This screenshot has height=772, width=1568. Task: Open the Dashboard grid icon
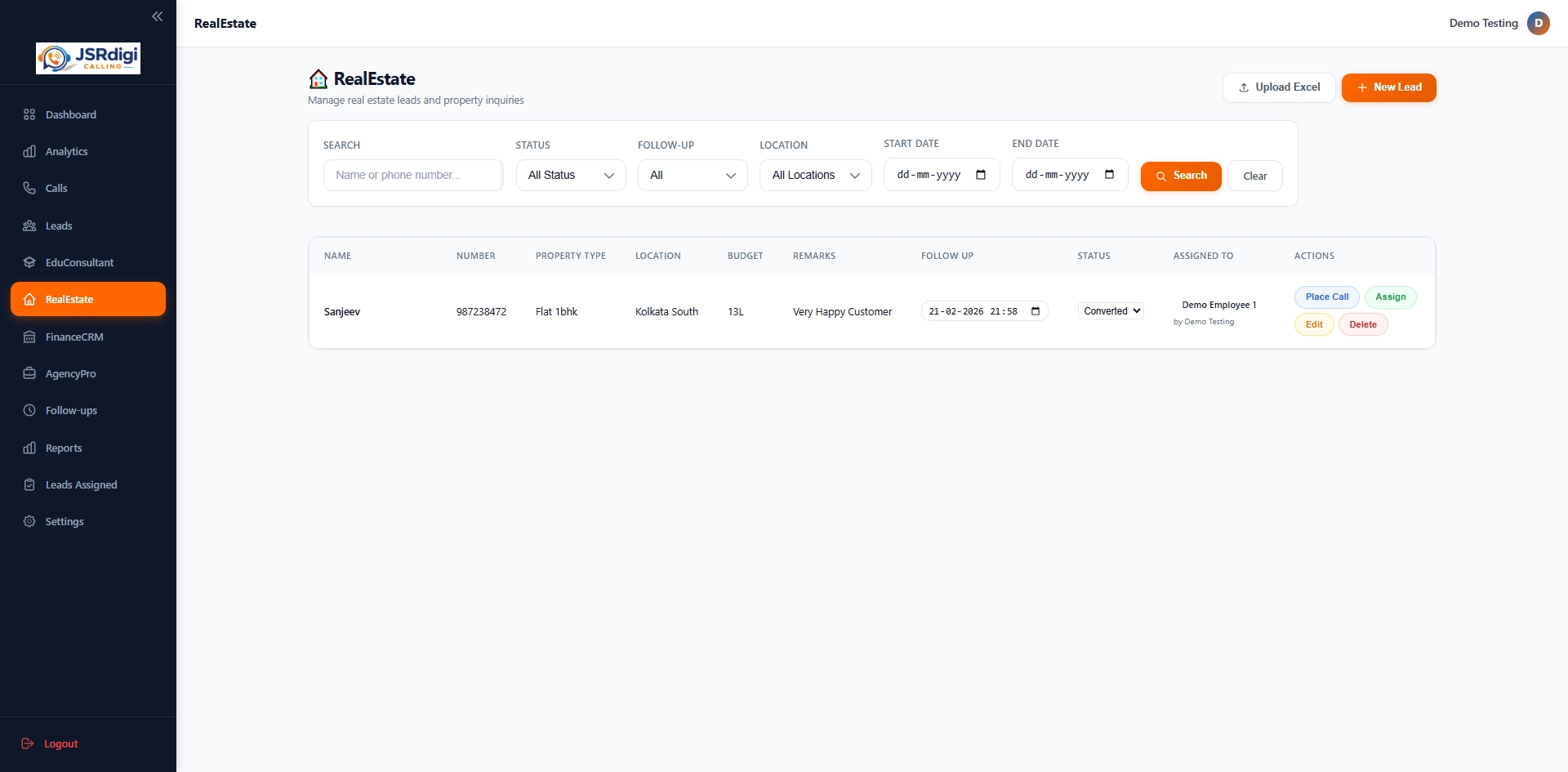coord(29,114)
